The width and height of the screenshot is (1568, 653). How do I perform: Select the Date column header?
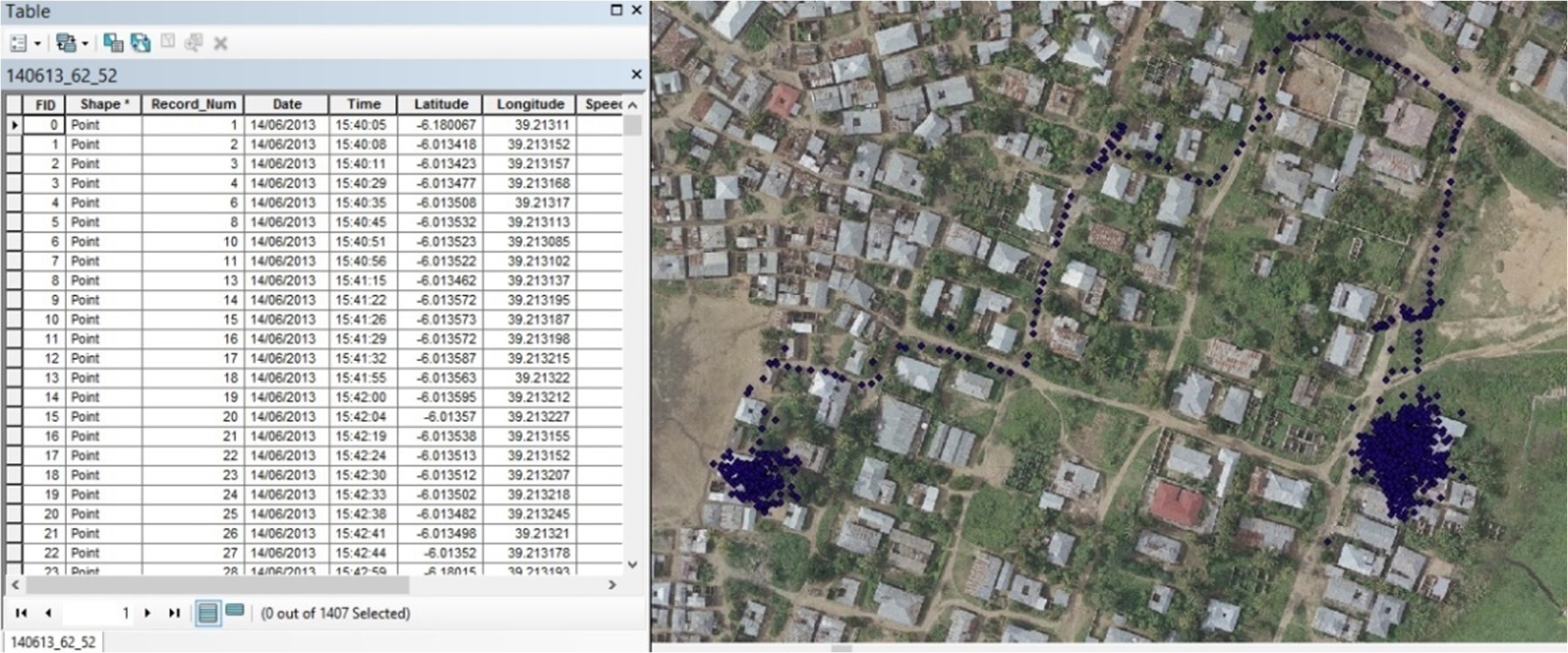pyautogui.click(x=287, y=105)
